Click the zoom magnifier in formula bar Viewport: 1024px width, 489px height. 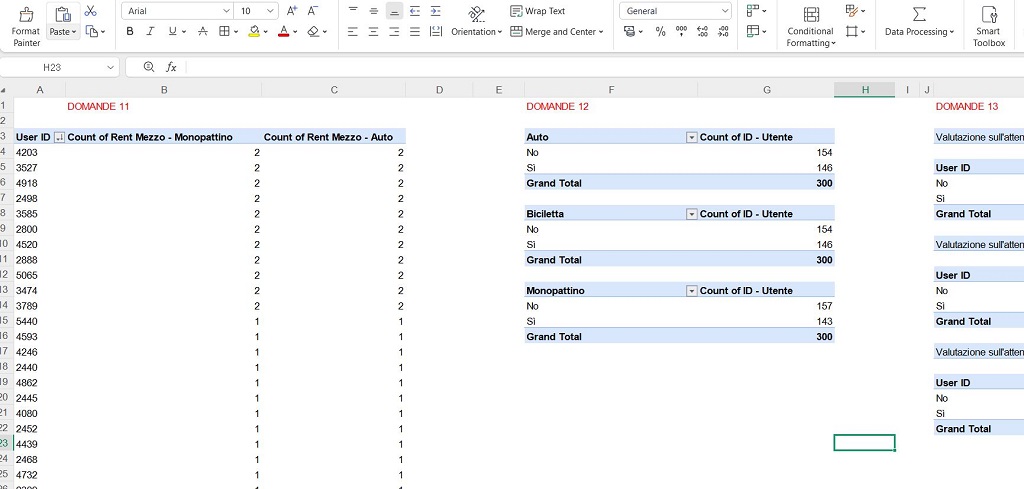149,67
